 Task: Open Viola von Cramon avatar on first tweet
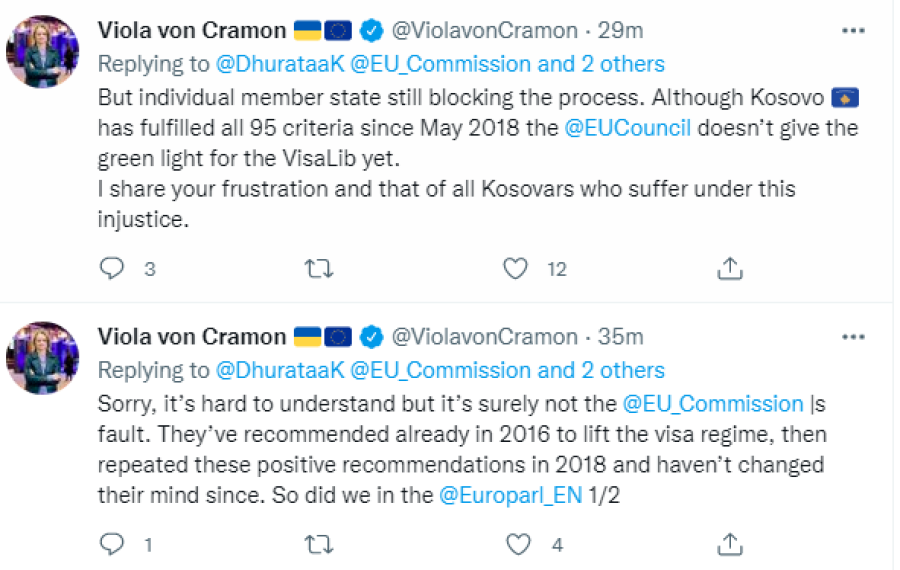tap(43, 52)
